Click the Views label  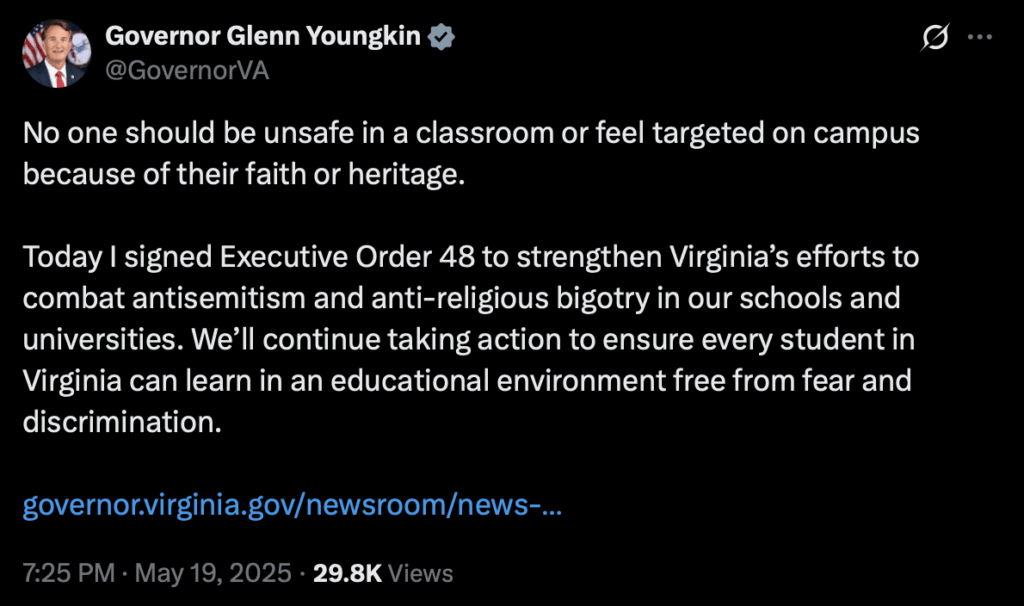(x=420, y=574)
